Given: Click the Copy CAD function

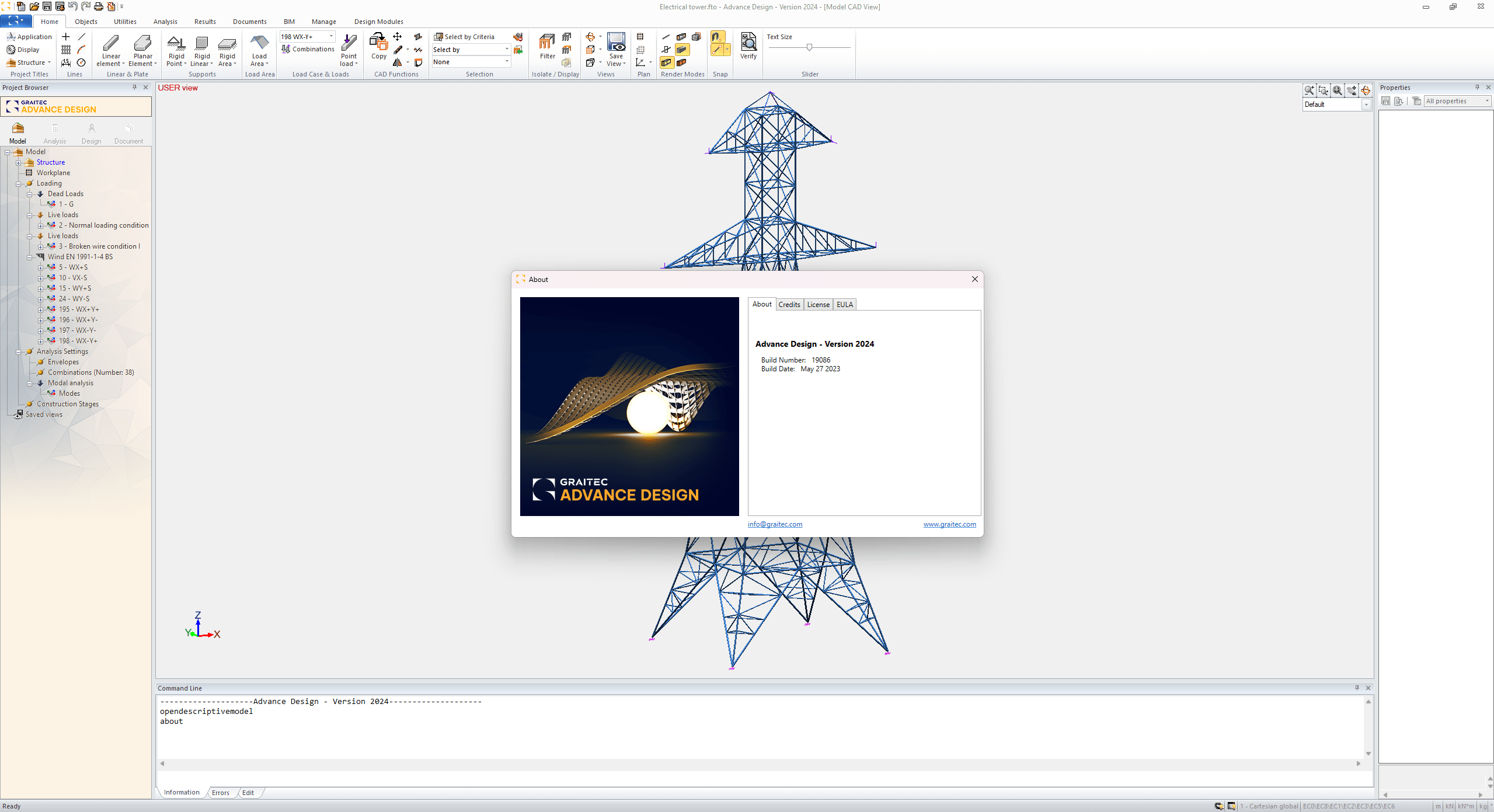Looking at the screenshot, I should coord(378,47).
